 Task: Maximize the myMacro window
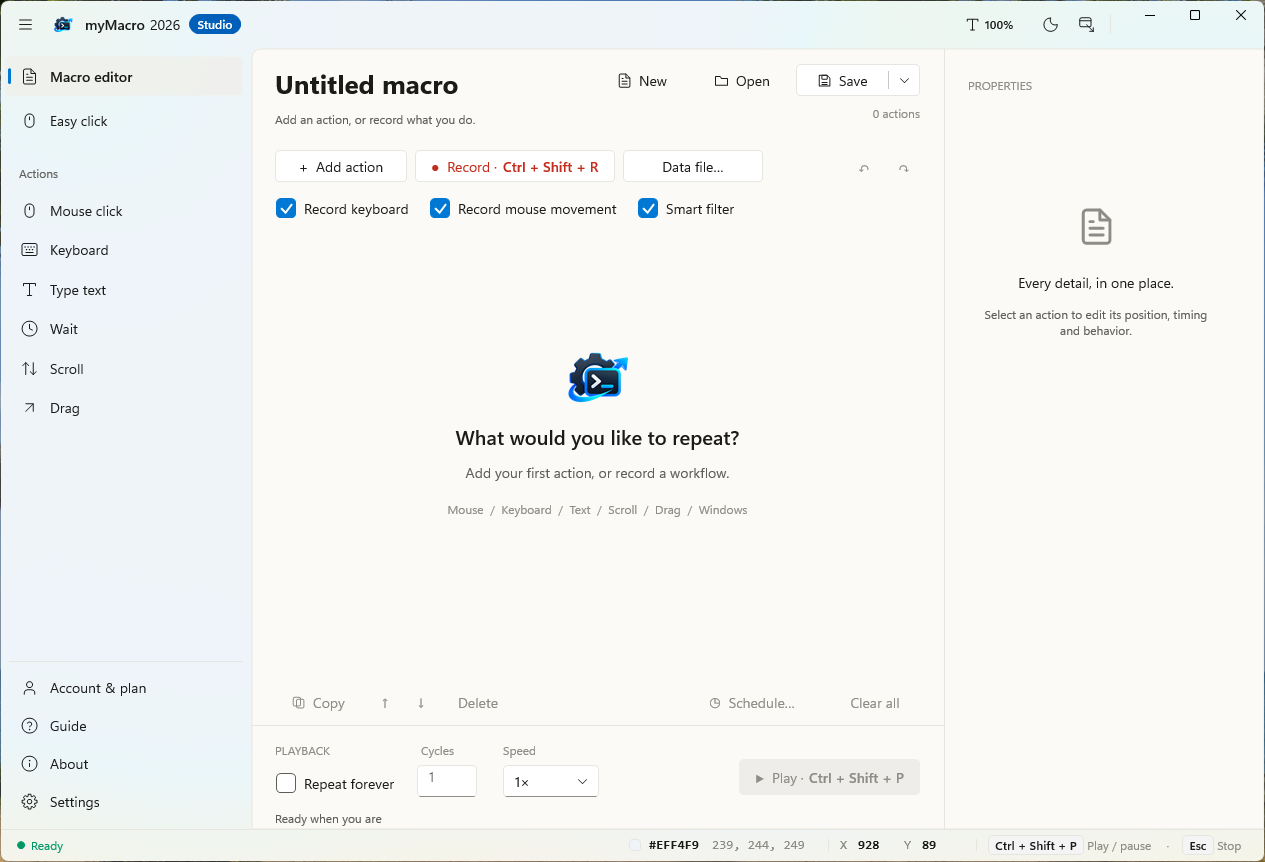[1195, 15]
